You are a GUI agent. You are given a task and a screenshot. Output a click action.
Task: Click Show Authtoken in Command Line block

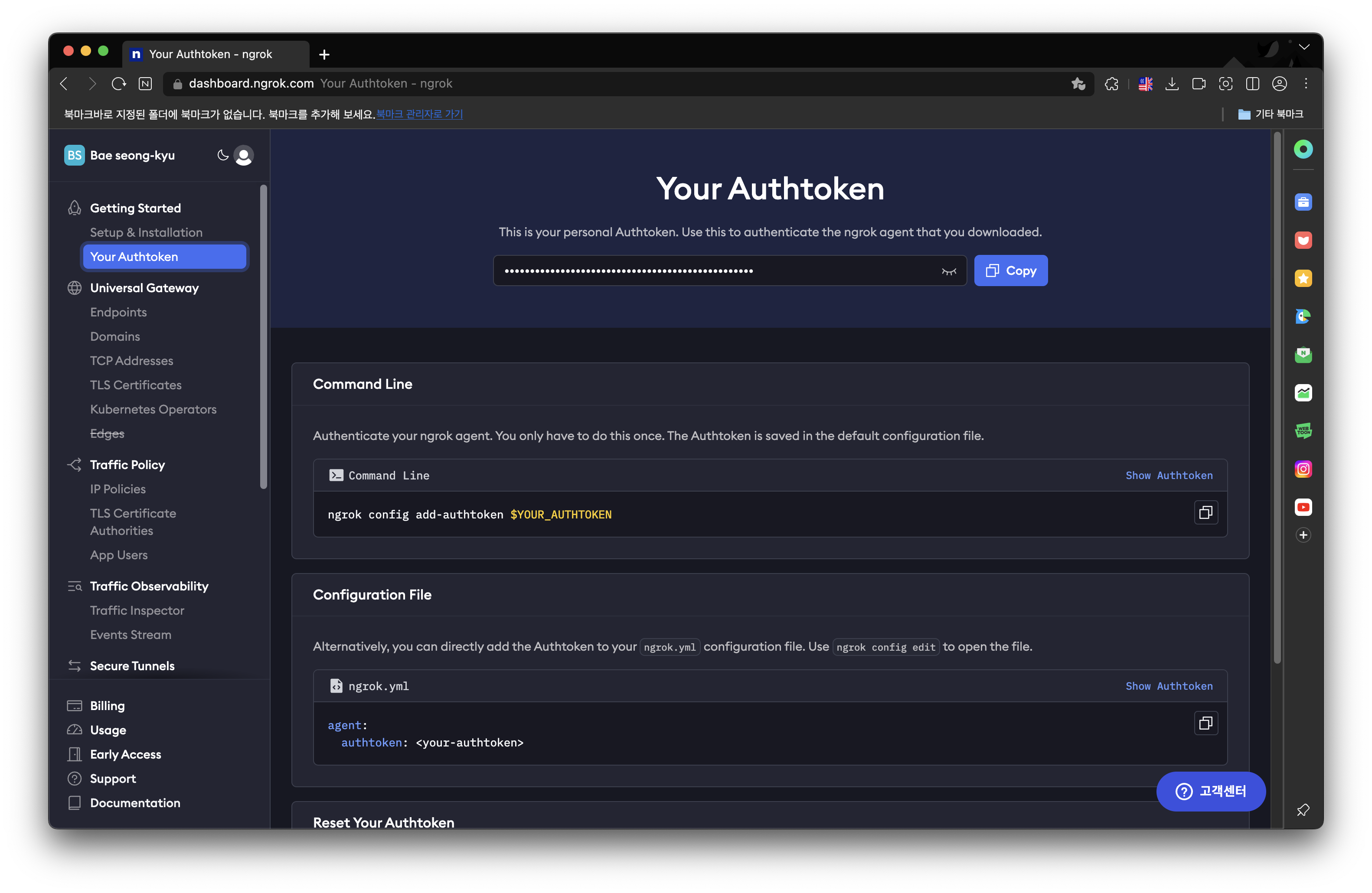pos(1169,475)
